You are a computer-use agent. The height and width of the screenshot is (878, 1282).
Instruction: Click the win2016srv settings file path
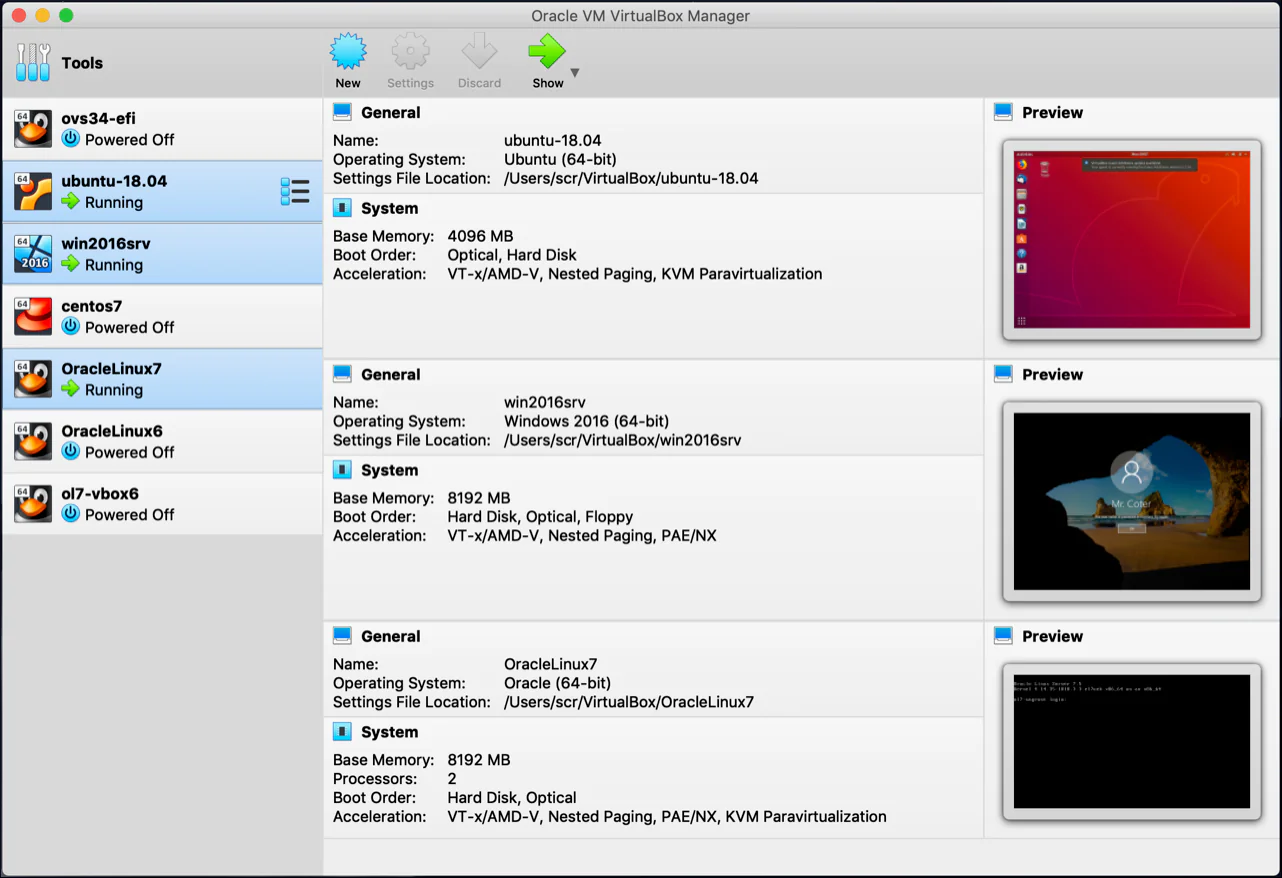point(621,440)
